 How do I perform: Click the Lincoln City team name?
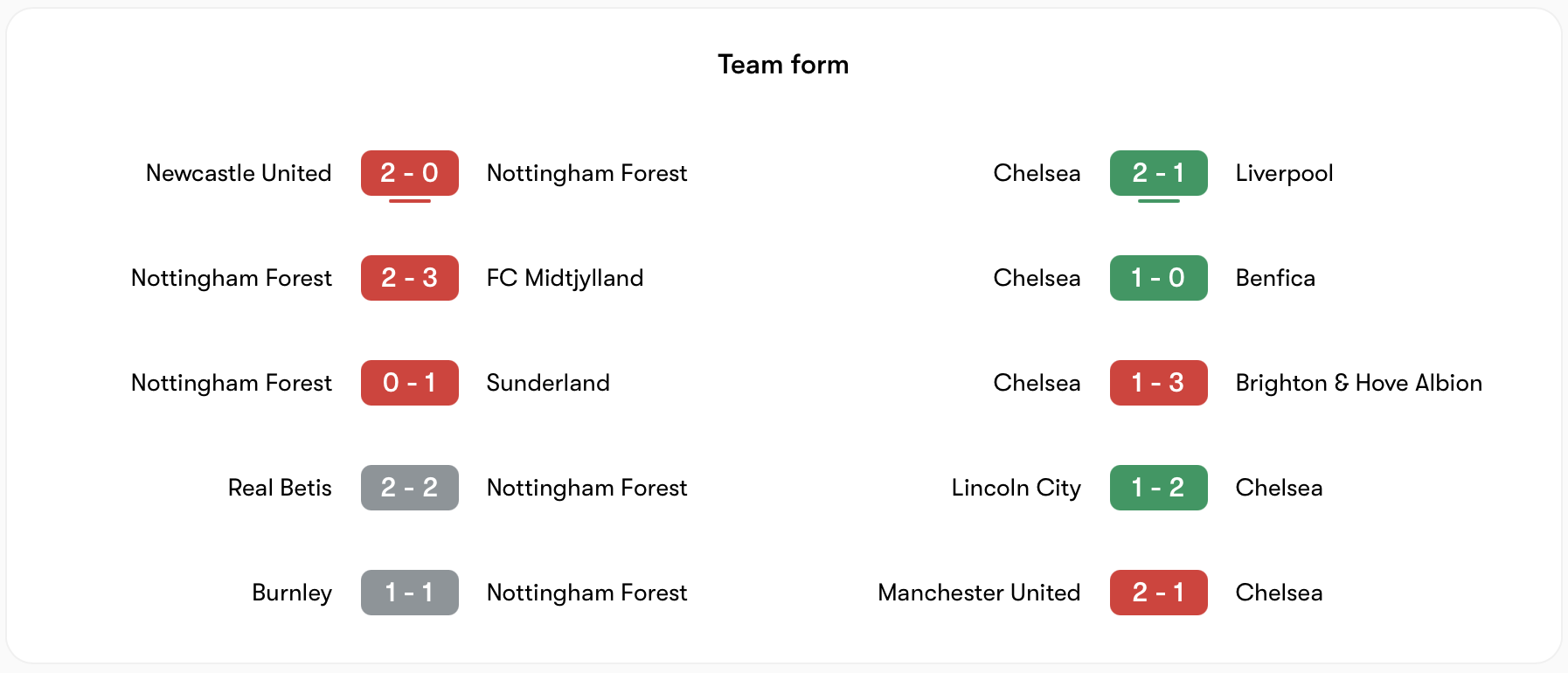(1016, 488)
